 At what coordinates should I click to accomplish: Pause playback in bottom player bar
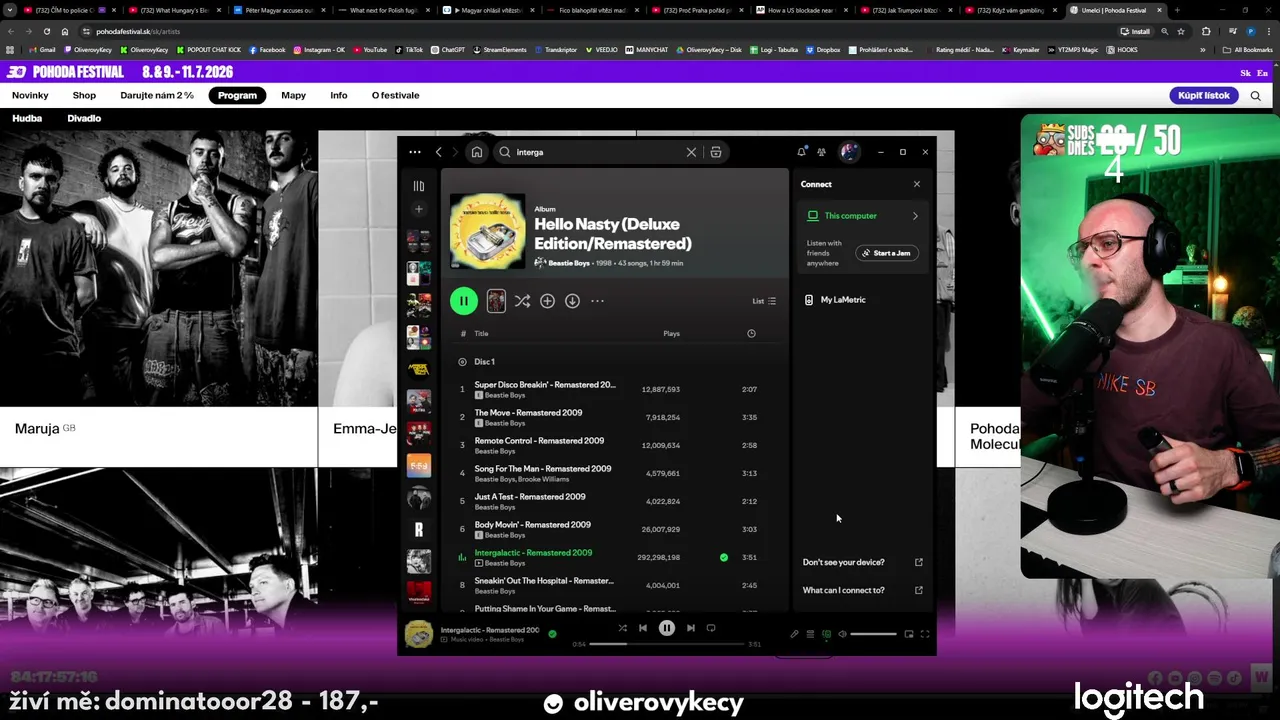coord(667,628)
